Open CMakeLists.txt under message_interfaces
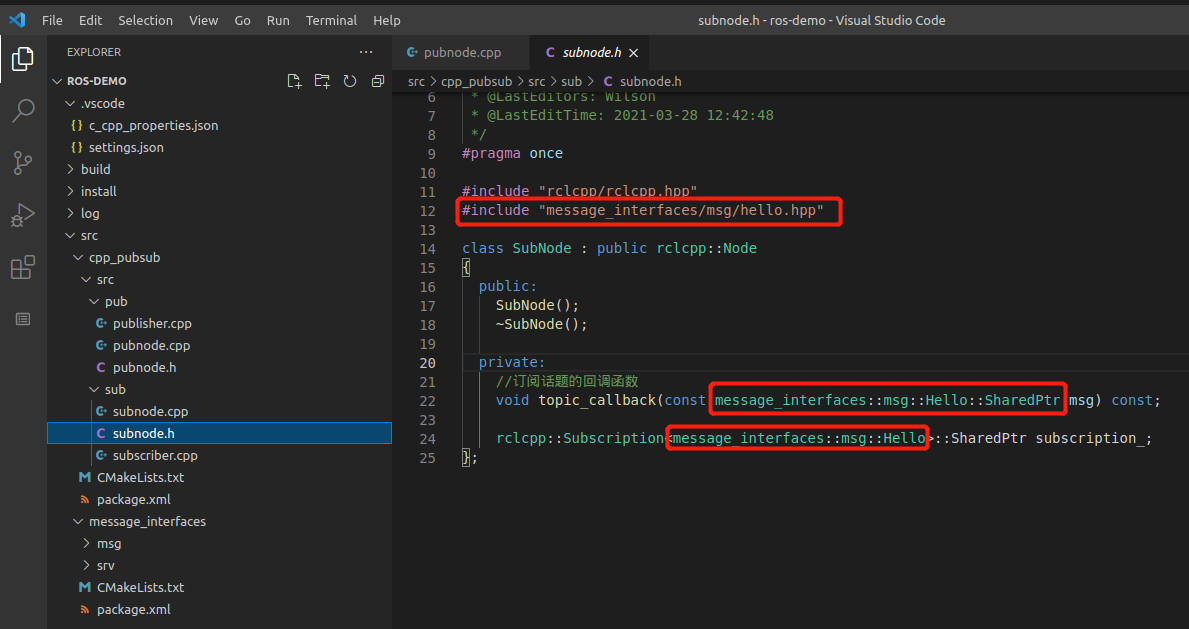Image resolution: width=1189 pixels, height=629 pixels. (x=219, y=587)
